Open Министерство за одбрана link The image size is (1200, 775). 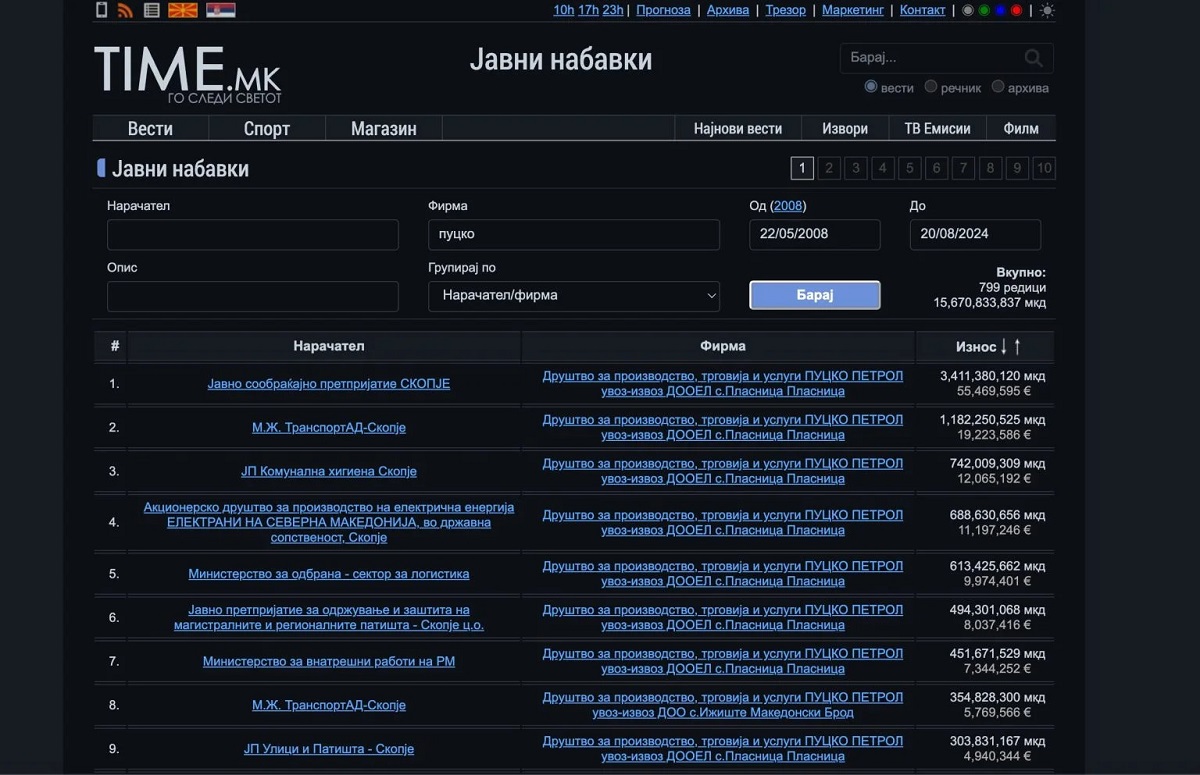(328, 574)
